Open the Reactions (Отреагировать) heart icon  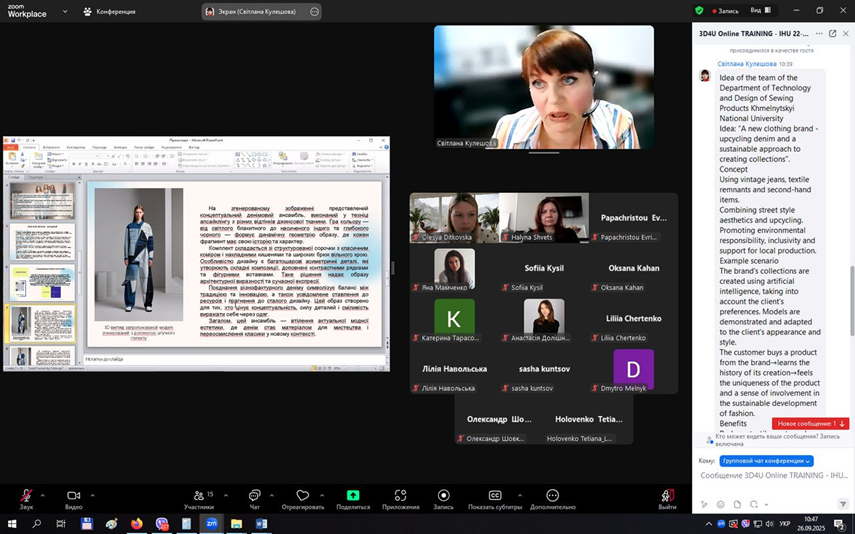click(x=303, y=496)
